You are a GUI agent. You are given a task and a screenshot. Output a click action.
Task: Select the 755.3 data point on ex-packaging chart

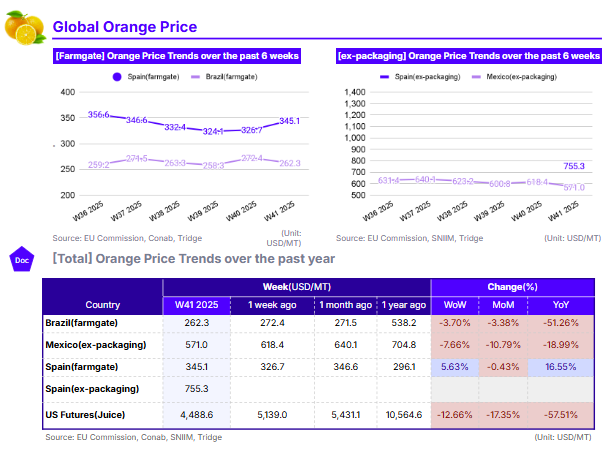click(574, 166)
